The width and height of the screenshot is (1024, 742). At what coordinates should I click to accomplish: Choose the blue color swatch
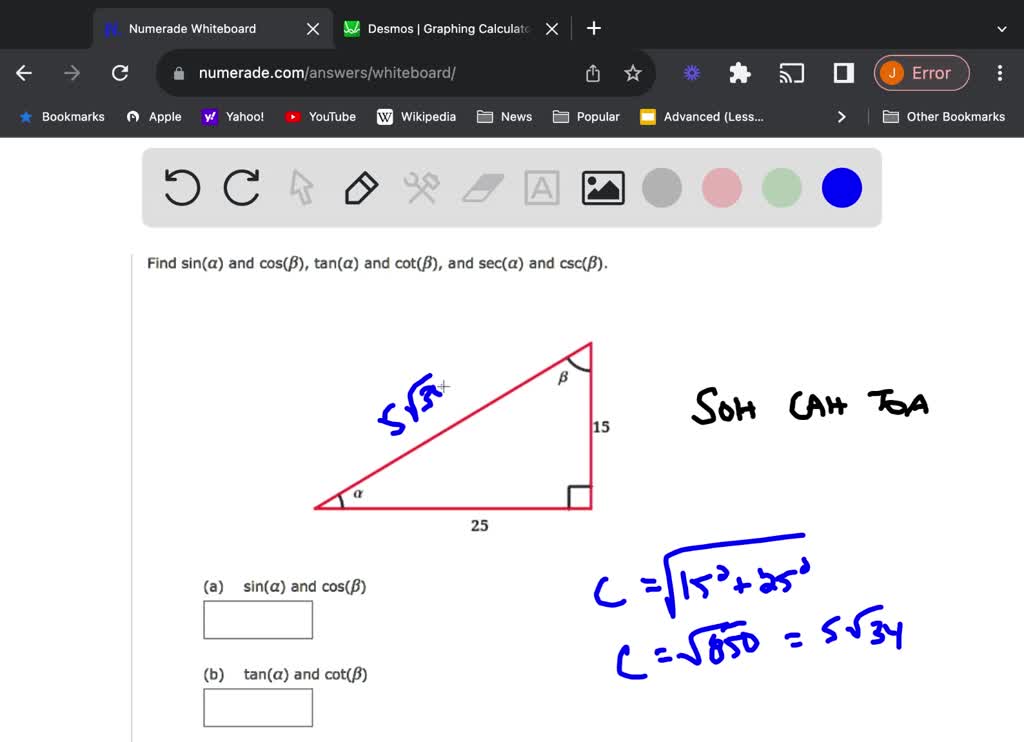841,187
